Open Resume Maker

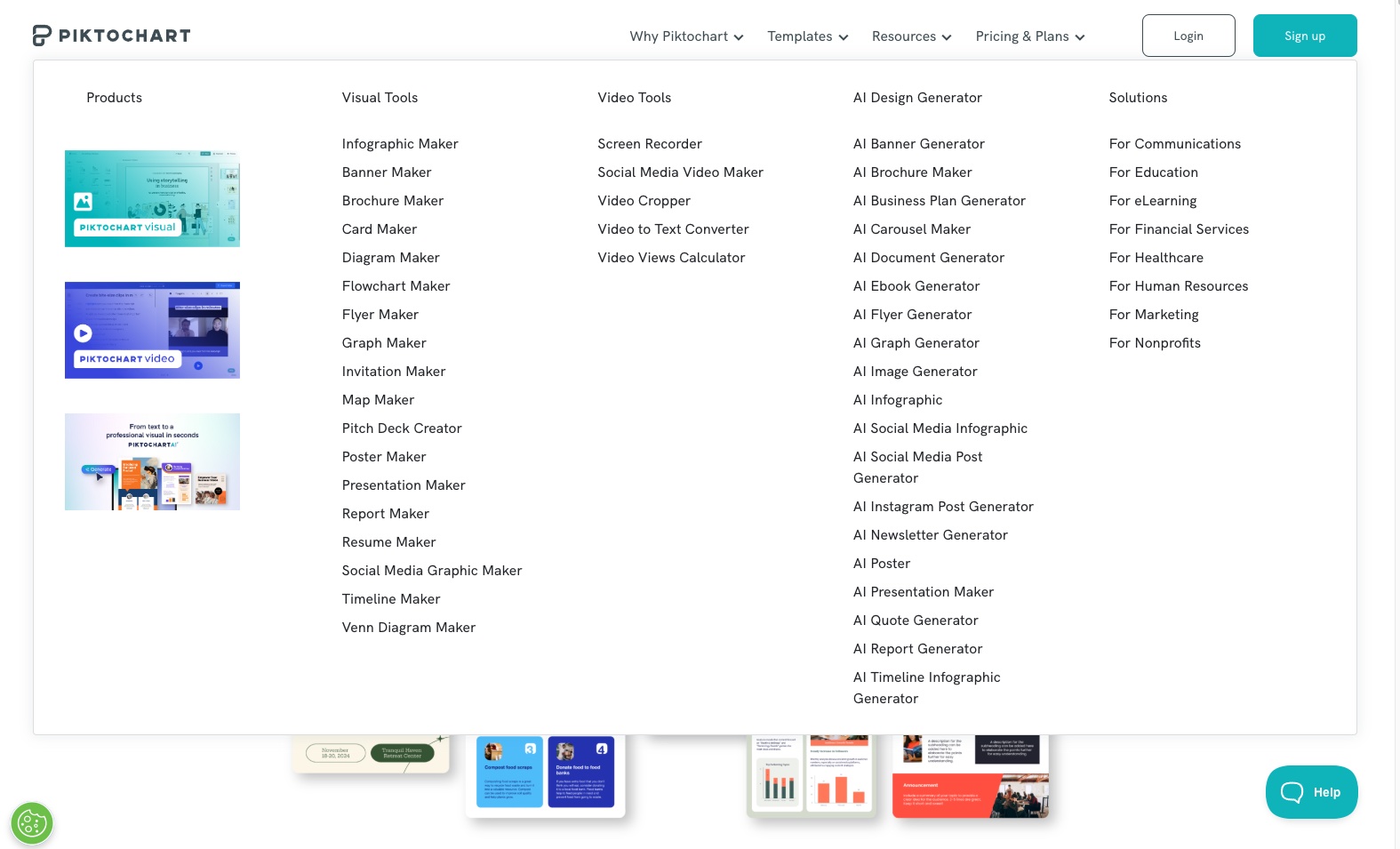click(389, 542)
